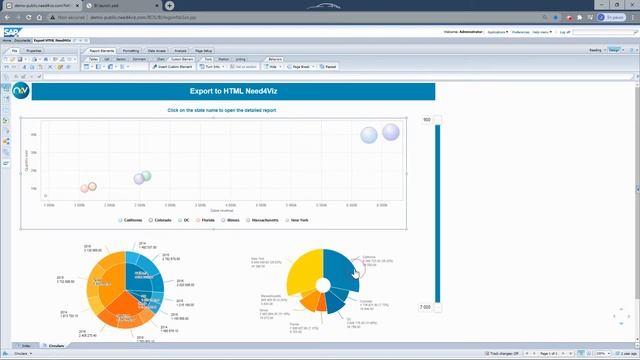Click the formula bar input field

(338, 76)
